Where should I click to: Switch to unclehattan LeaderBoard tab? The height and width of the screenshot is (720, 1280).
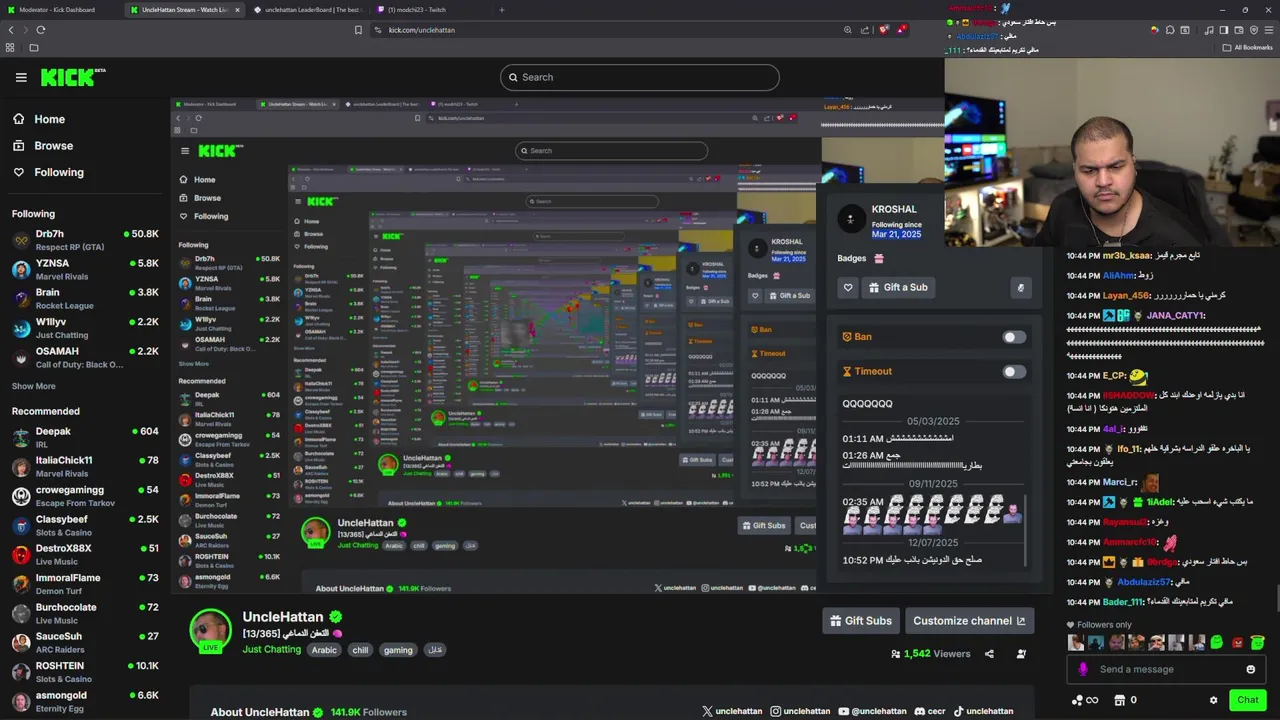click(x=308, y=10)
